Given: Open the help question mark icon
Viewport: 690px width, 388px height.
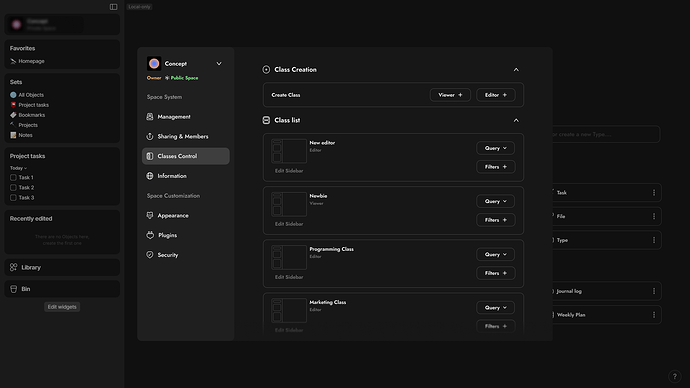Looking at the screenshot, I should pos(675,377).
